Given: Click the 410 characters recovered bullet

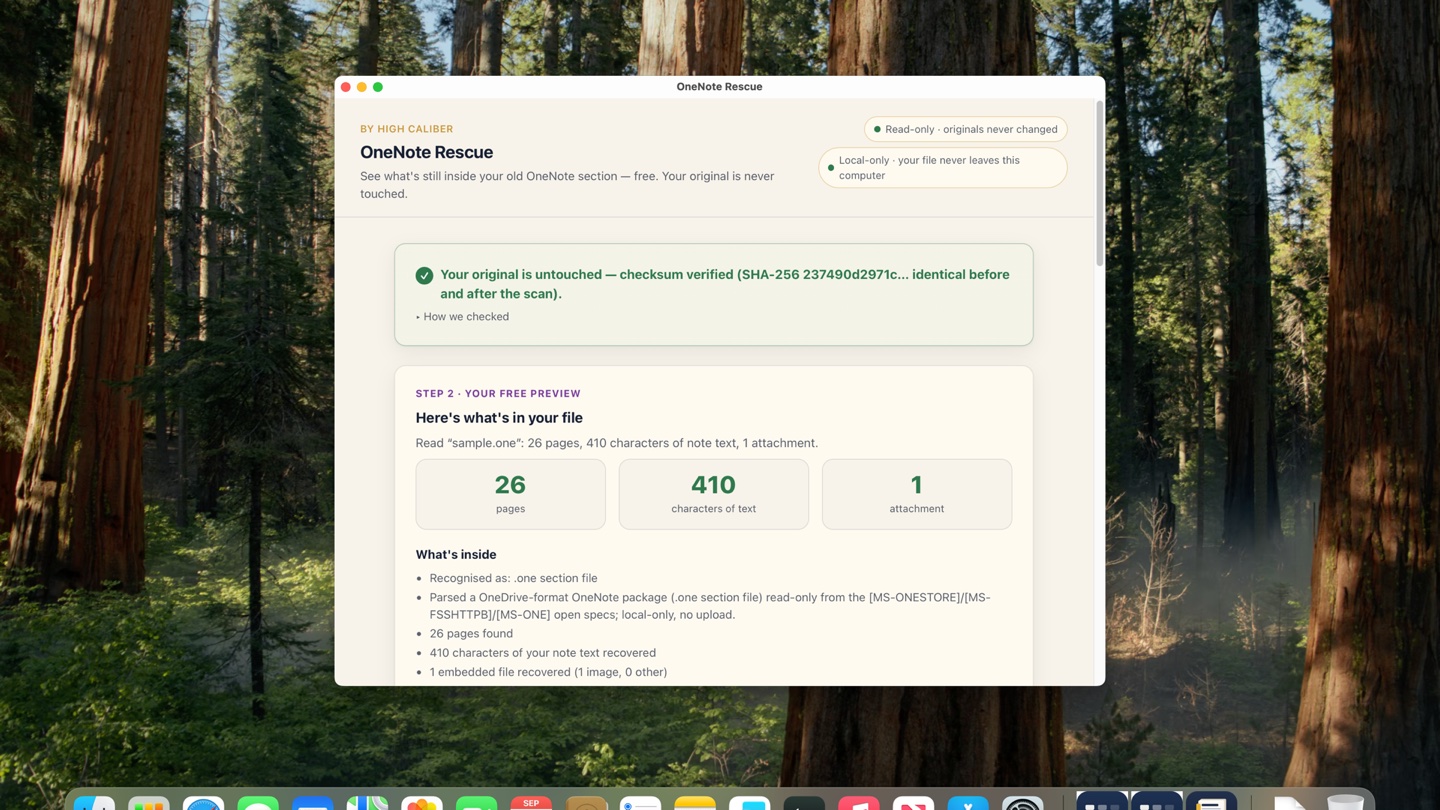Looking at the screenshot, I should point(543,653).
